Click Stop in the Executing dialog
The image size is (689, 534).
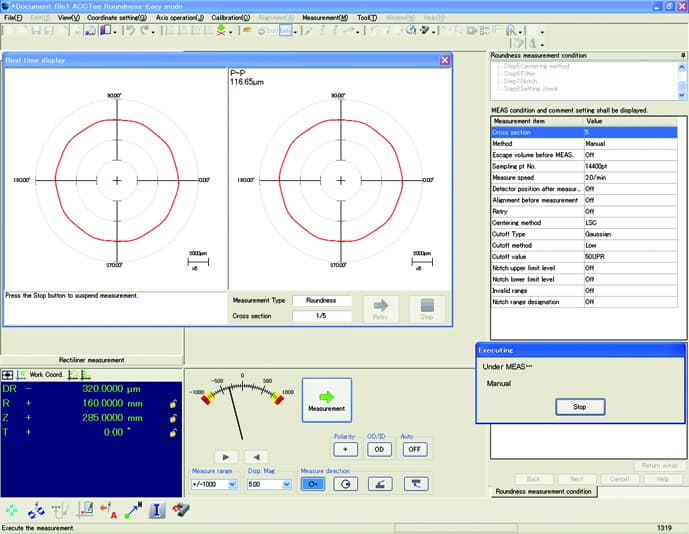580,407
